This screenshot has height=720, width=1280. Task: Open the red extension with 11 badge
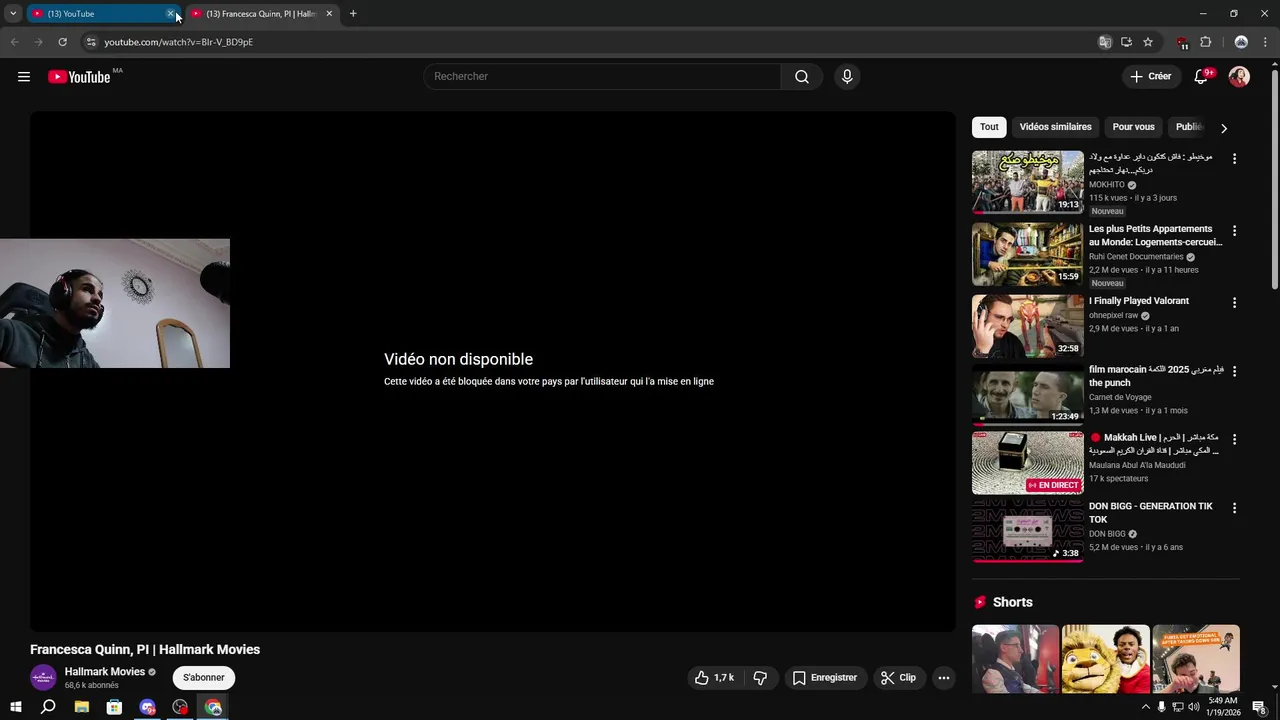tap(1182, 43)
